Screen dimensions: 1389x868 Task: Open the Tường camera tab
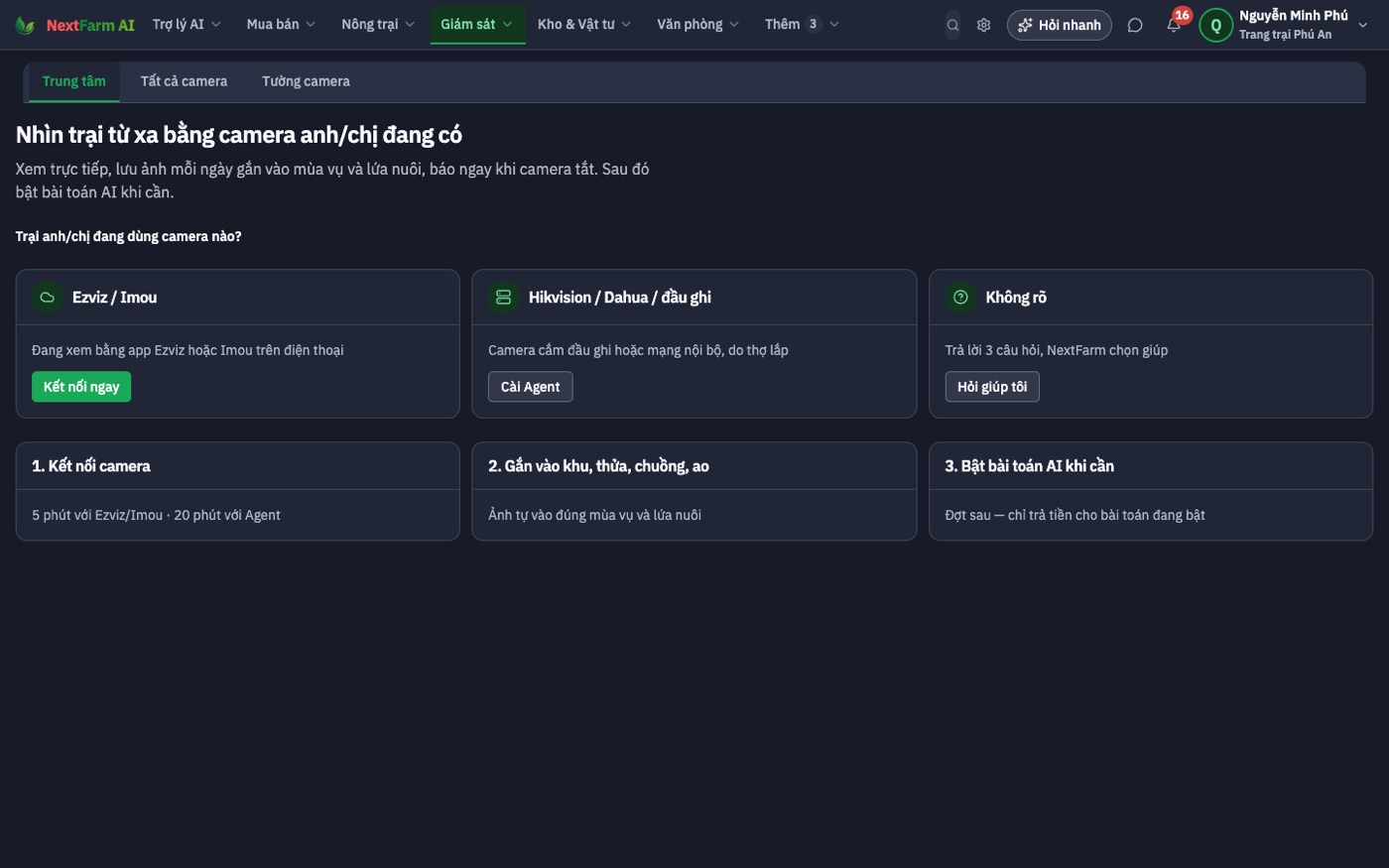tap(306, 81)
